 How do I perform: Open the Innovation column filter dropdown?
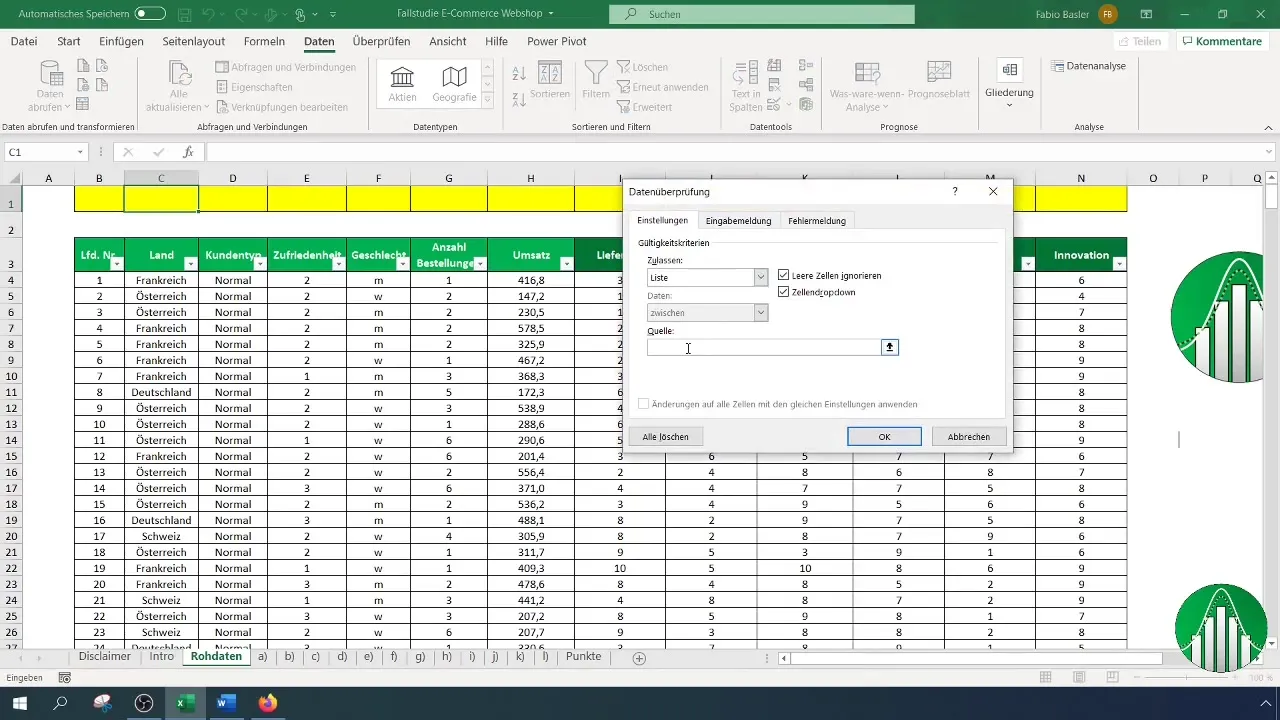(1119, 264)
